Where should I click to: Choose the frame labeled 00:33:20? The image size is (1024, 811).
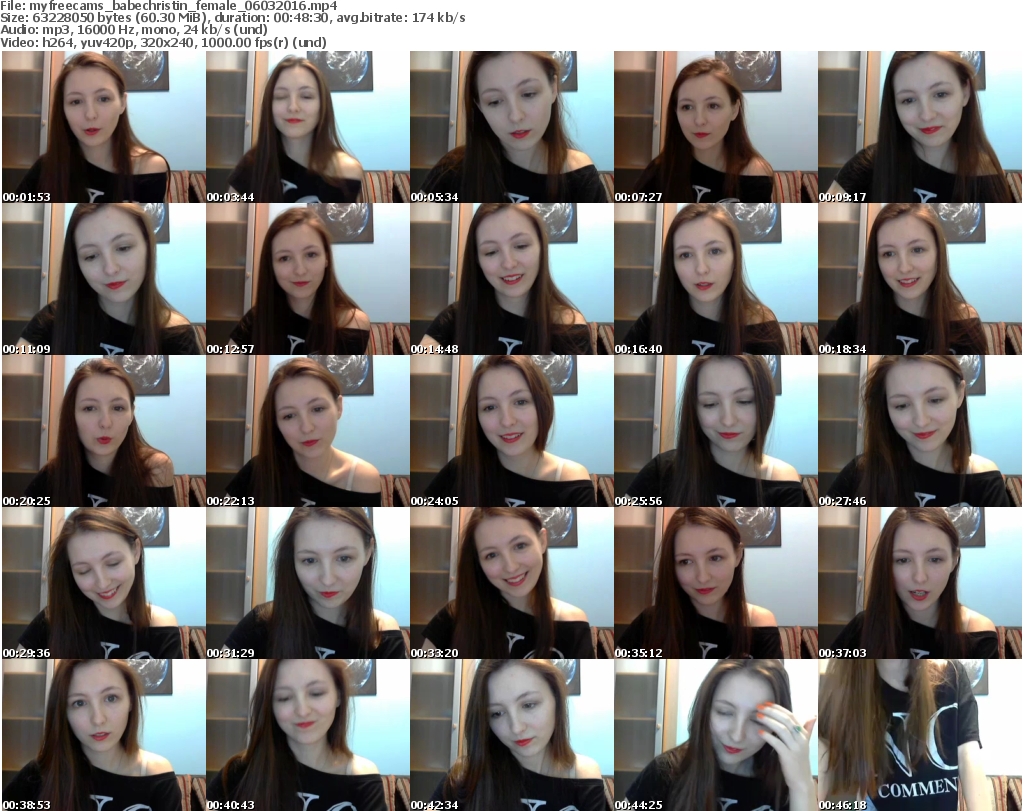click(x=511, y=583)
